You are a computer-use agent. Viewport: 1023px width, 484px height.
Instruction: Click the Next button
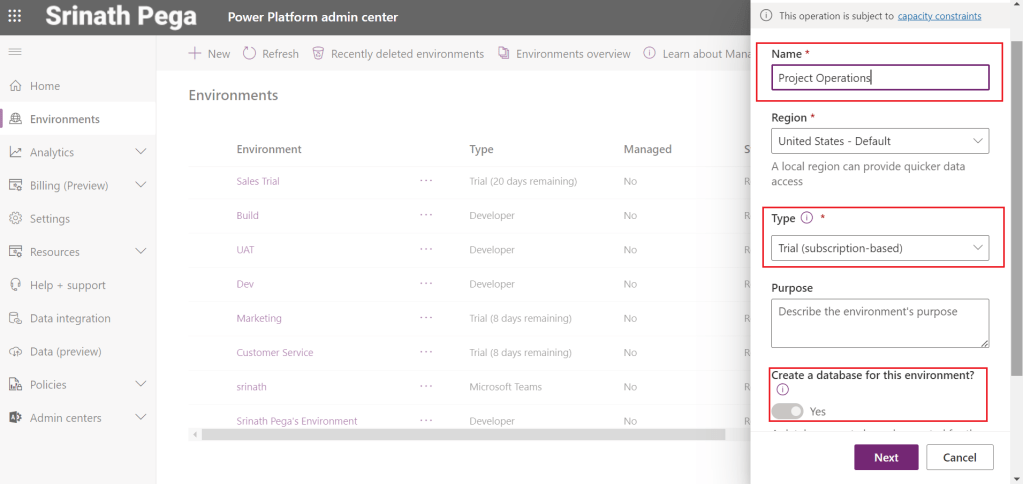pos(886,457)
